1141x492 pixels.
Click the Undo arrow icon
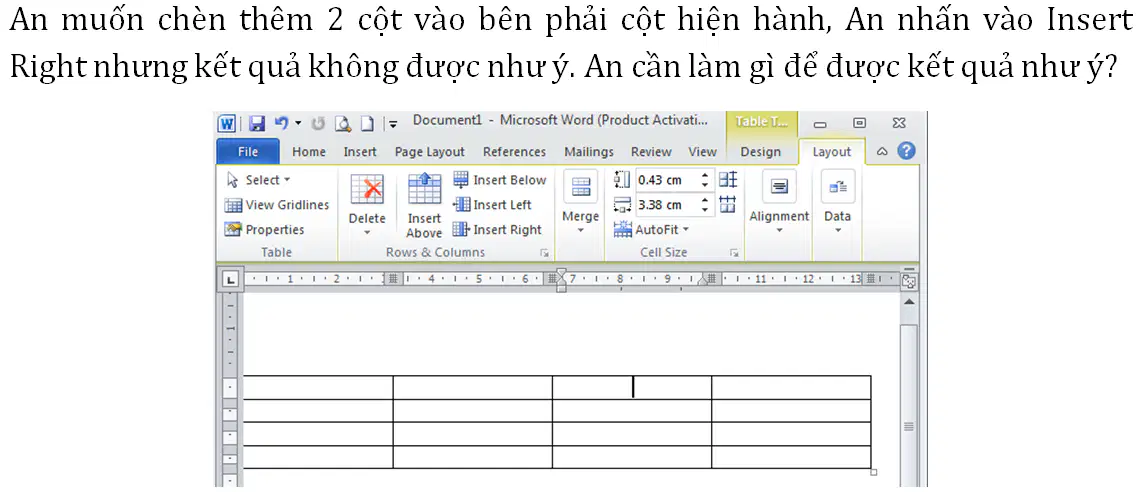click(x=281, y=123)
